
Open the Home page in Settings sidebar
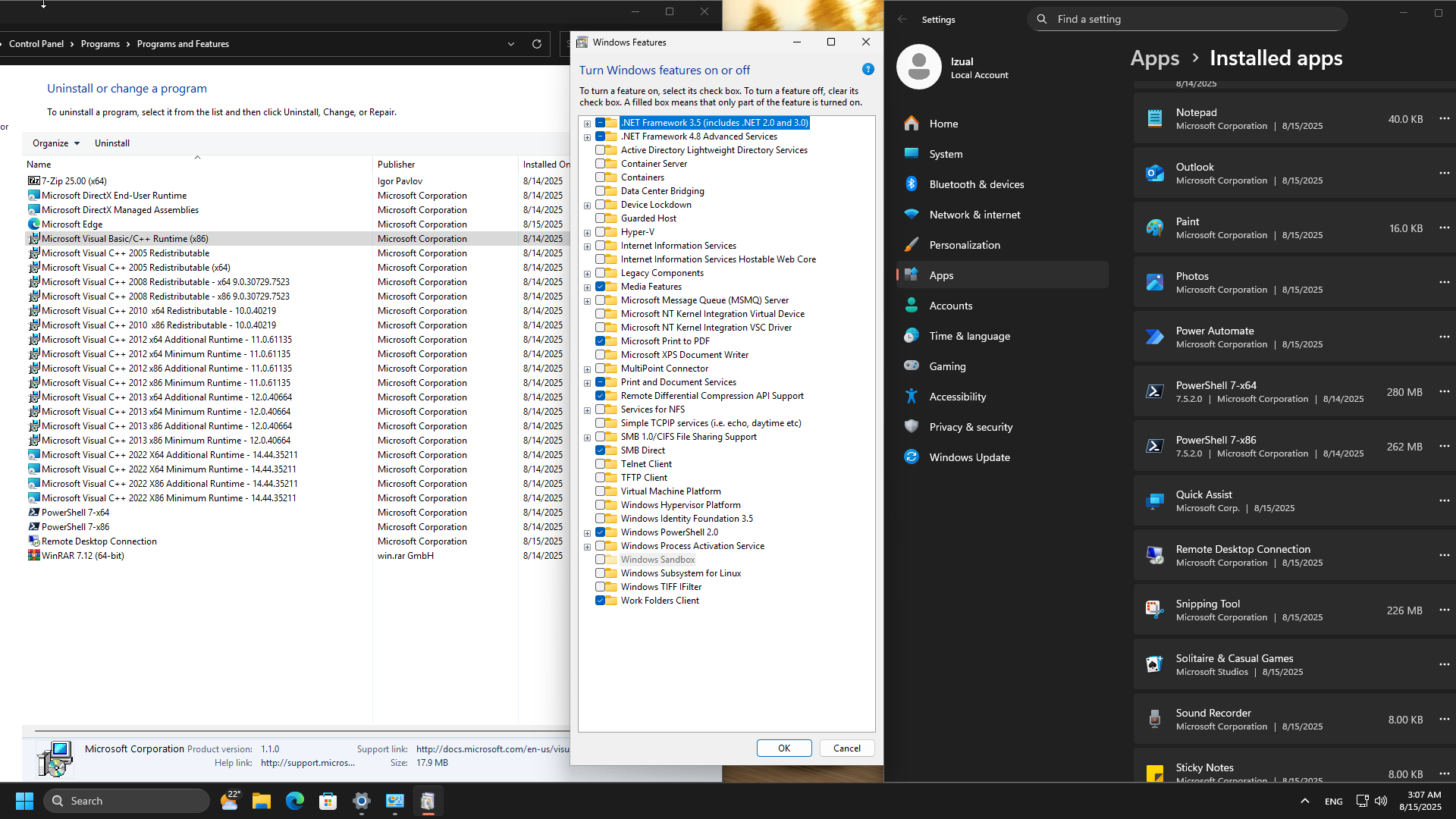tap(1003, 124)
